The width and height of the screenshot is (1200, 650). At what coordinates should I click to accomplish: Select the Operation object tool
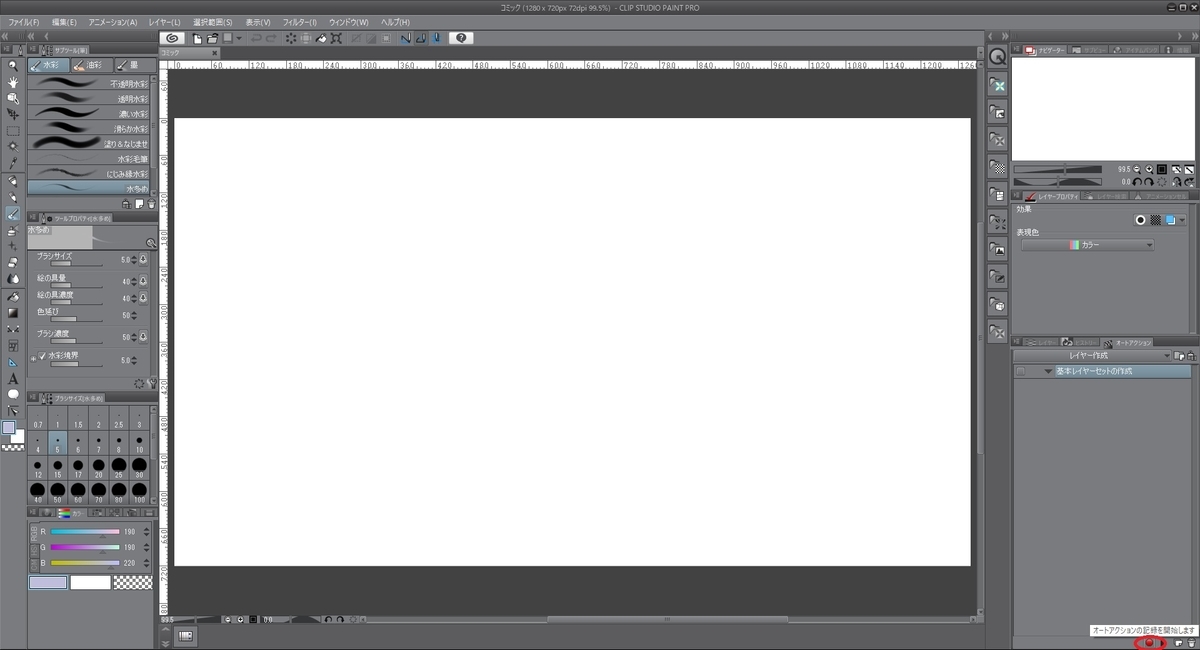point(13,98)
